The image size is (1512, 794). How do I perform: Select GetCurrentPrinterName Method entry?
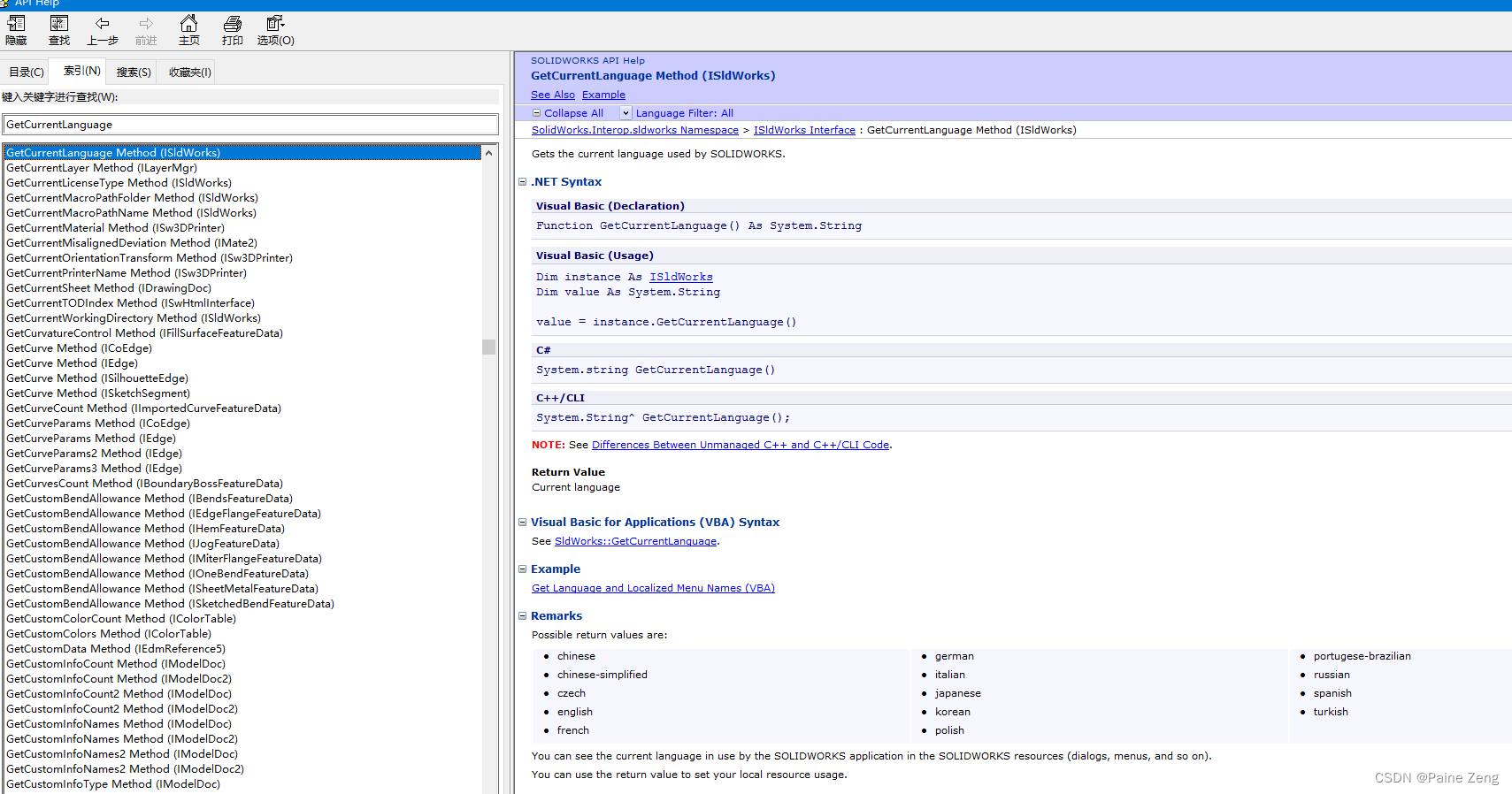pyautogui.click(x=127, y=273)
